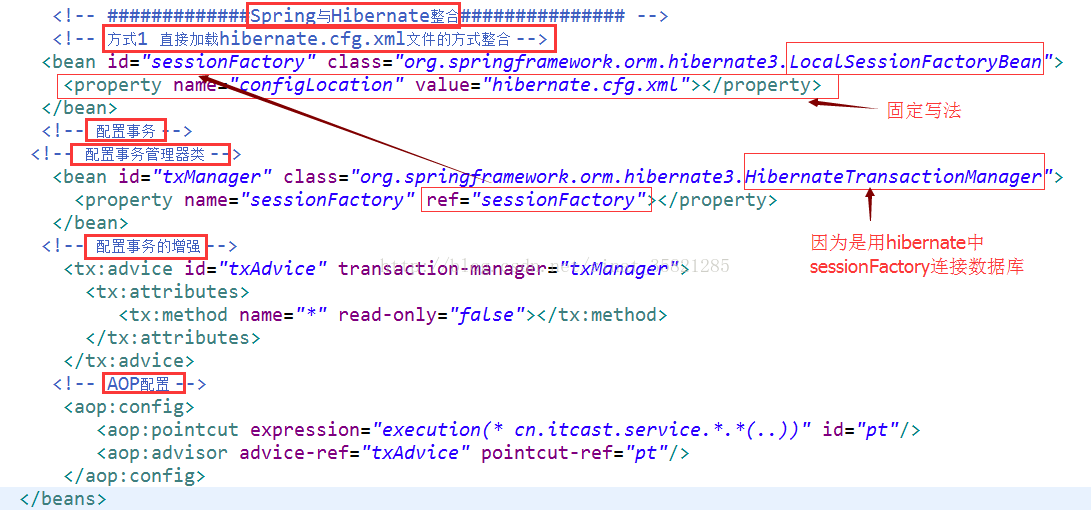Image resolution: width=1091 pixels, height=511 pixels.
Task: Click the closing </tx:attributes> tag
Action: click(x=173, y=338)
